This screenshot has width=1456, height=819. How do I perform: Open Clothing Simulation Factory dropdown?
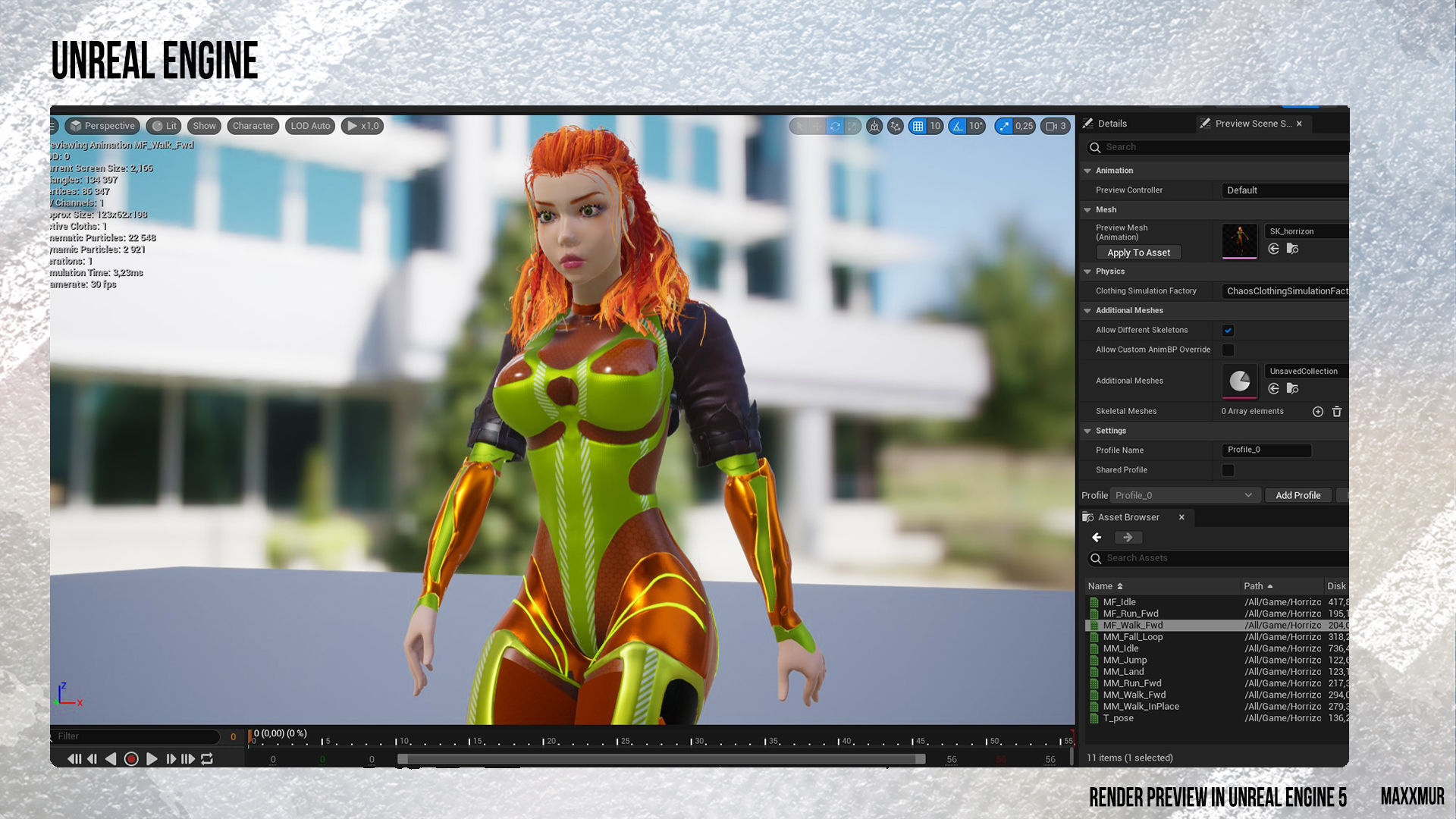(x=1285, y=291)
